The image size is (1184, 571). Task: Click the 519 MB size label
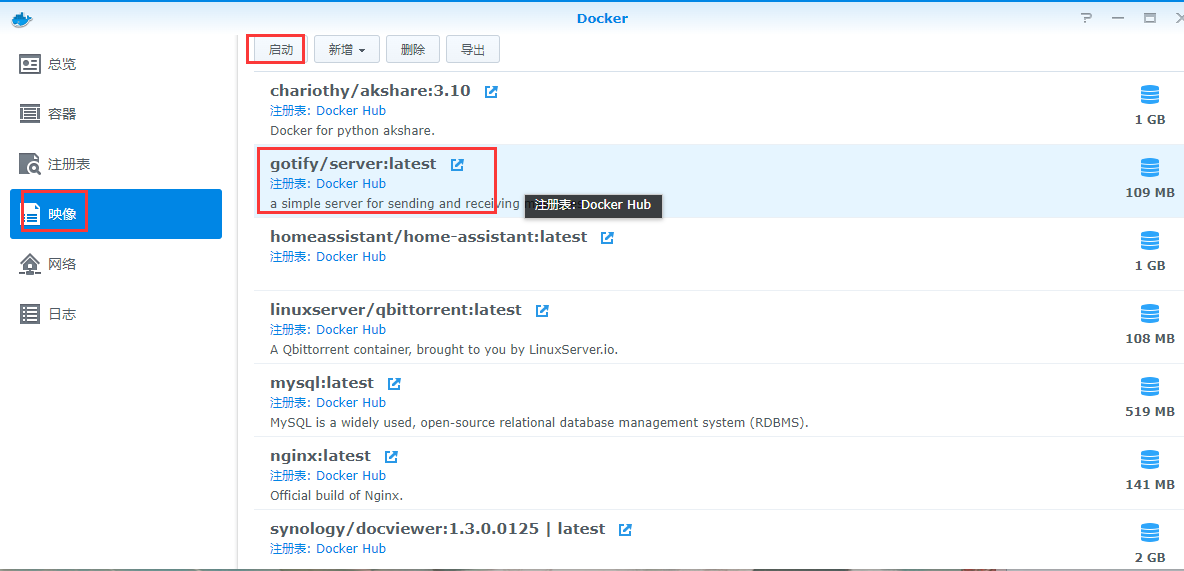1149,412
